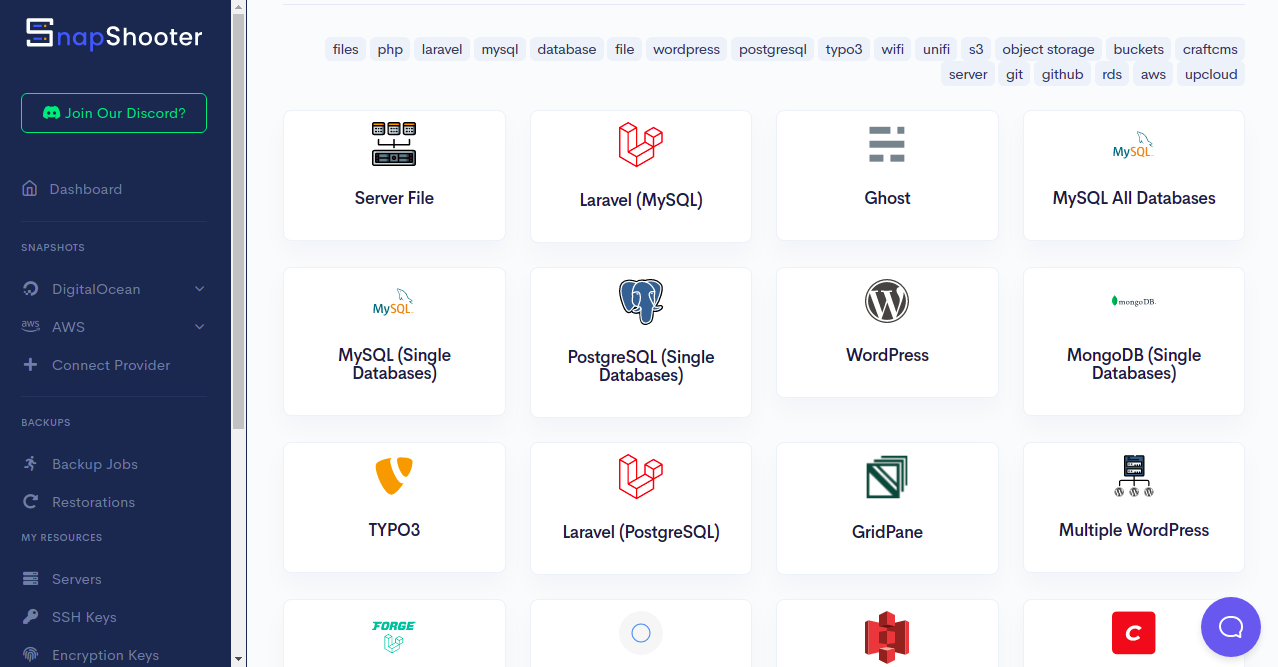Screen dimensions: 1278x667
Task: Click the AWS logo icon in sidebar
Action: [x=31, y=326]
